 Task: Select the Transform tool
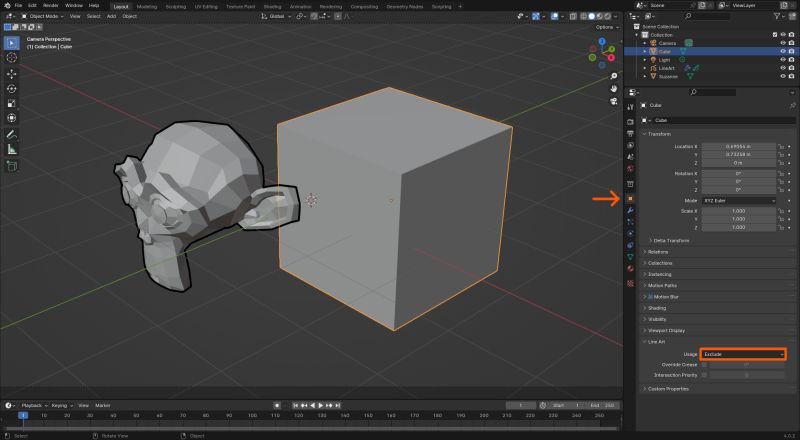[x=12, y=118]
